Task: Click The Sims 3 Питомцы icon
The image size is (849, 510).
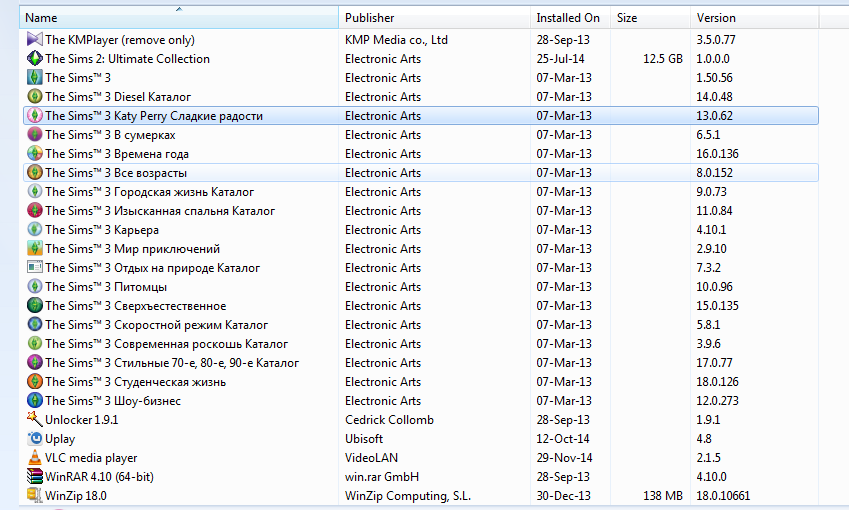Action: click(x=35, y=286)
